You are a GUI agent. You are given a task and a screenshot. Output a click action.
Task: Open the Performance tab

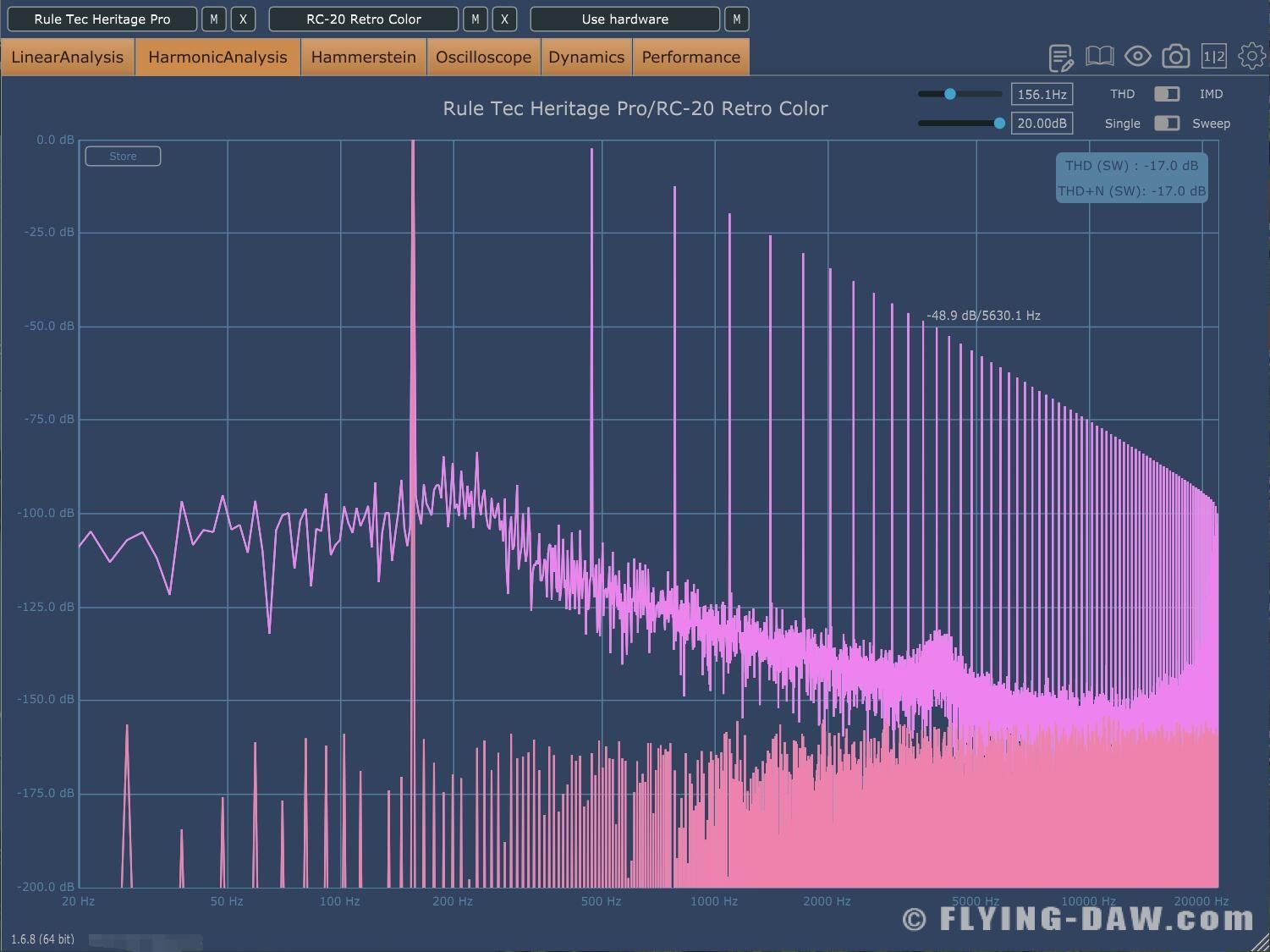tap(691, 57)
